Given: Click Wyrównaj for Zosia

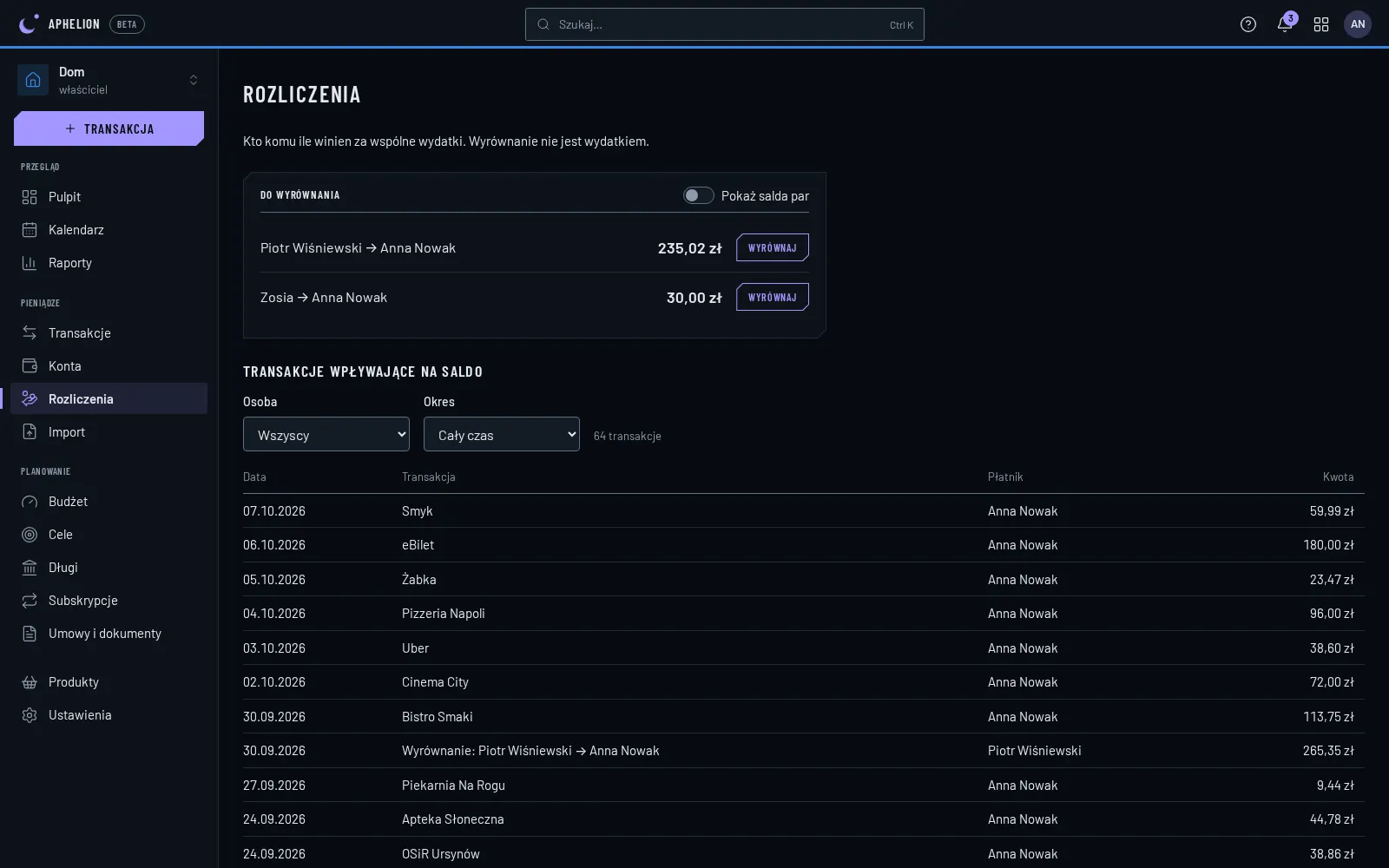Looking at the screenshot, I should [773, 297].
